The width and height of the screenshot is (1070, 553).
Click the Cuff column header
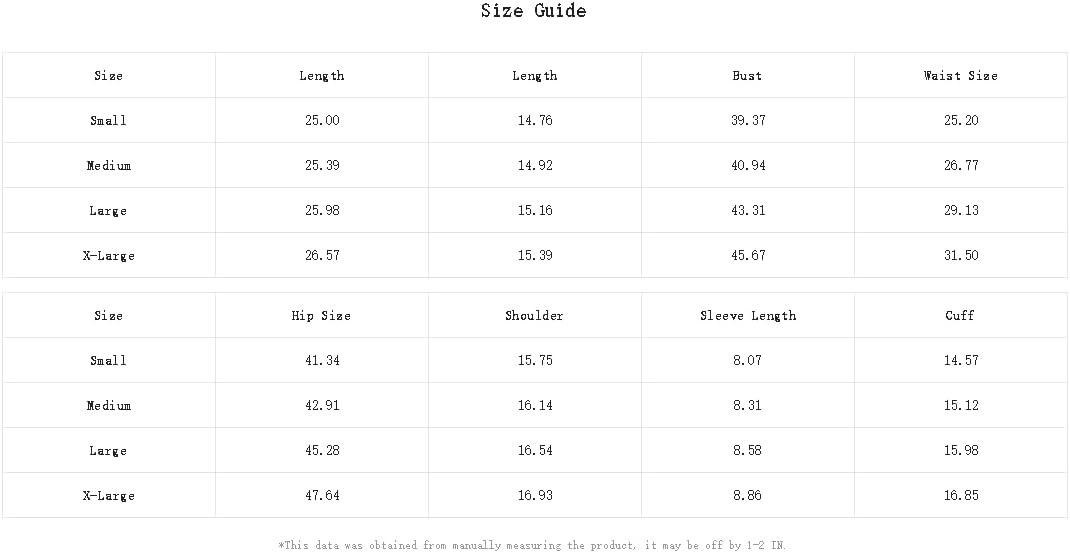point(960,316)
